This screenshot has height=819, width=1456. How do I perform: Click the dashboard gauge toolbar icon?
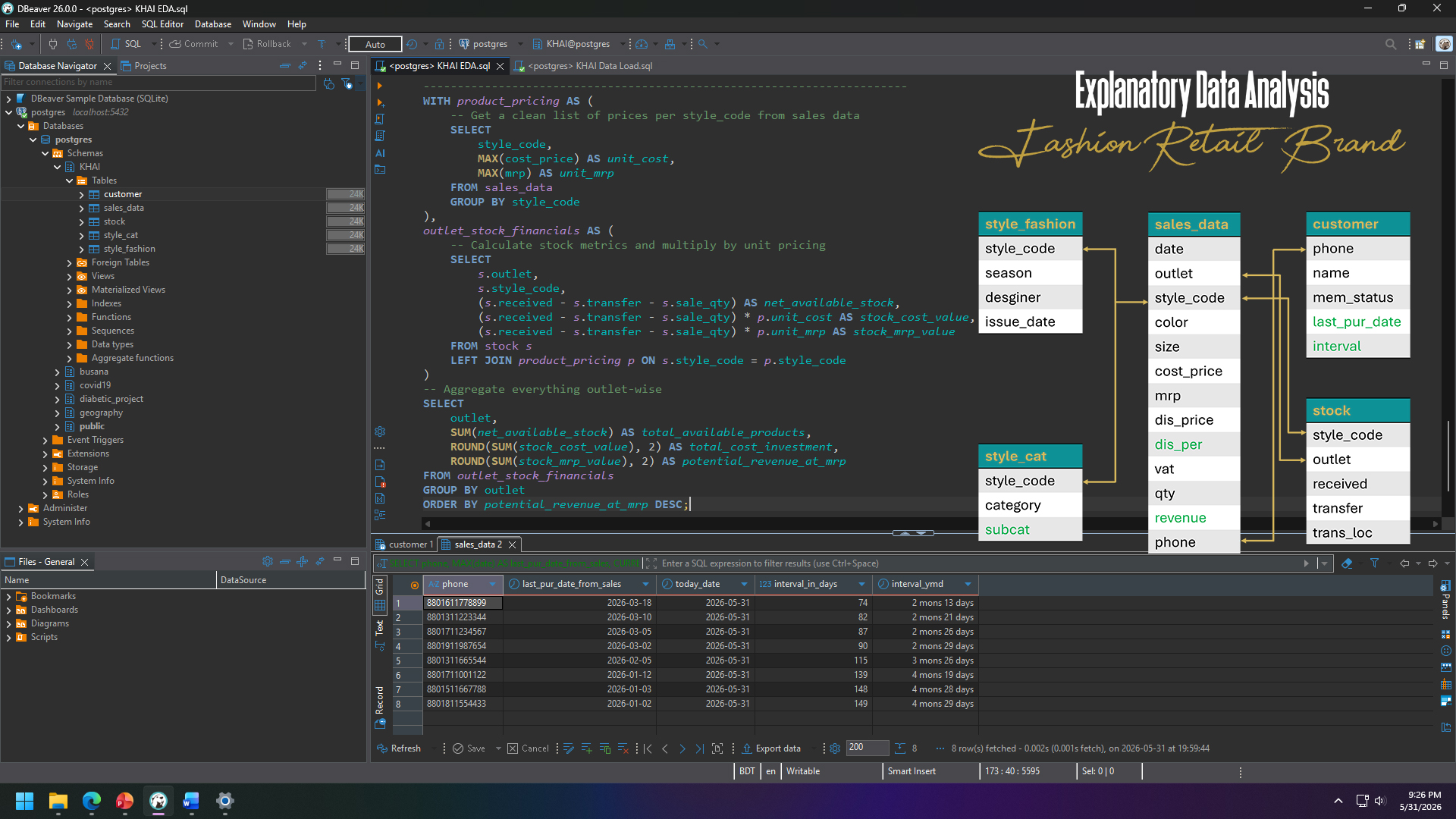click(642, 44)
